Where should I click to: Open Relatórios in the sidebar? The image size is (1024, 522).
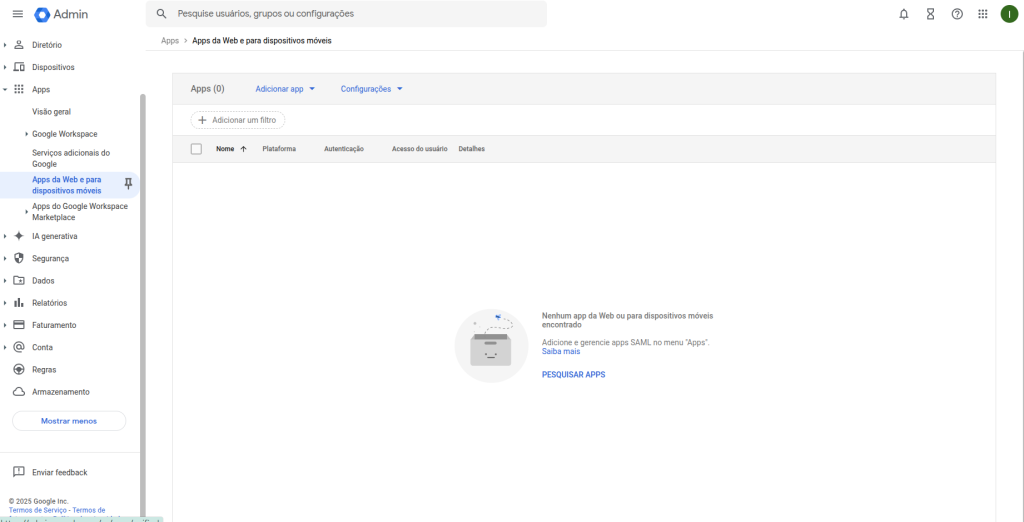(49, 303)
